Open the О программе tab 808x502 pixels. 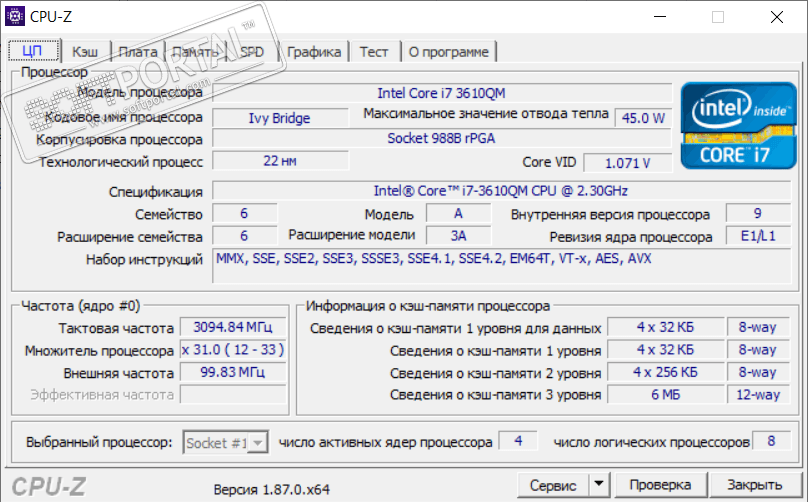(x=448, y=52)
